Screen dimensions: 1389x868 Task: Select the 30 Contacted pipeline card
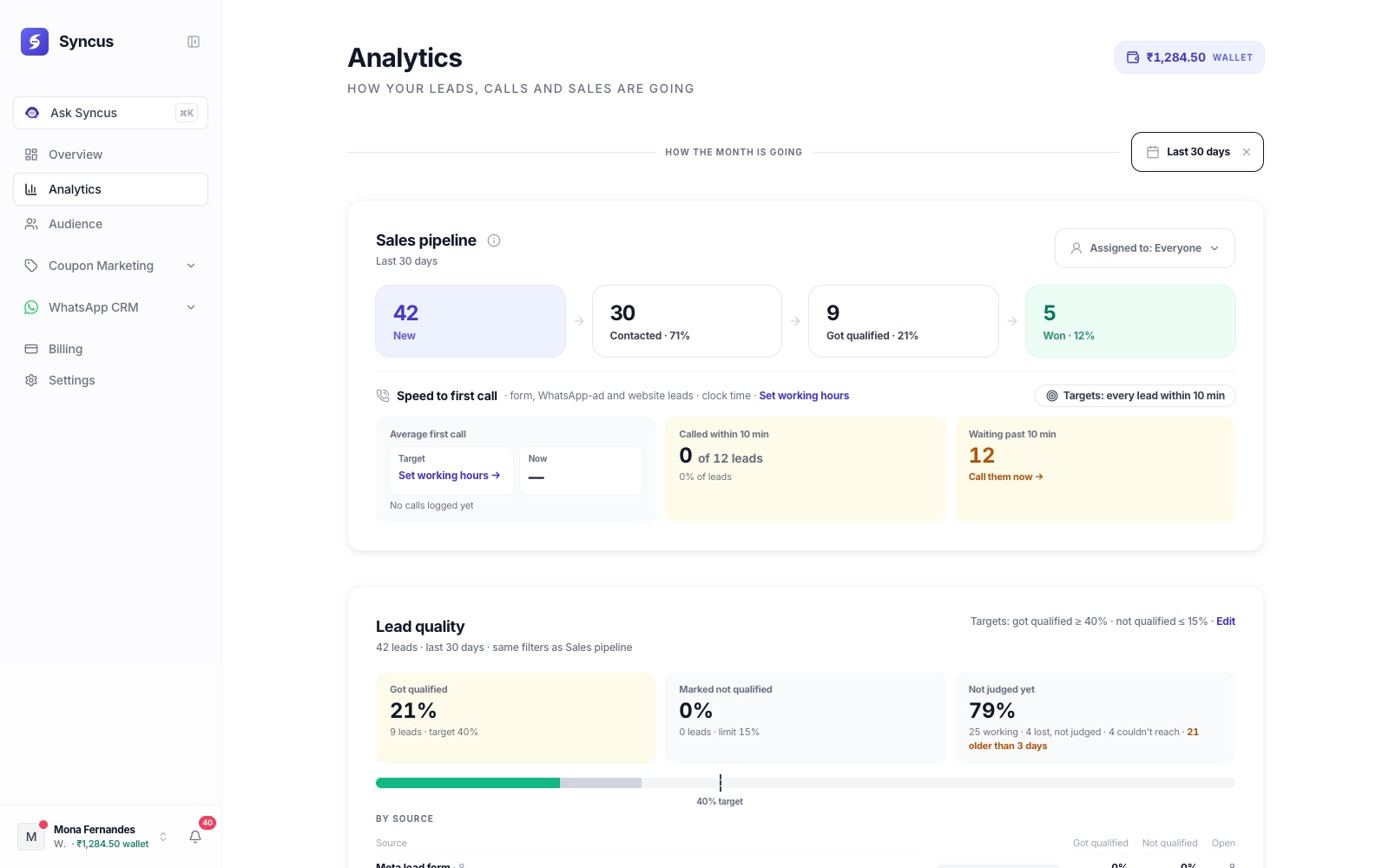click(x=687, y=321)
